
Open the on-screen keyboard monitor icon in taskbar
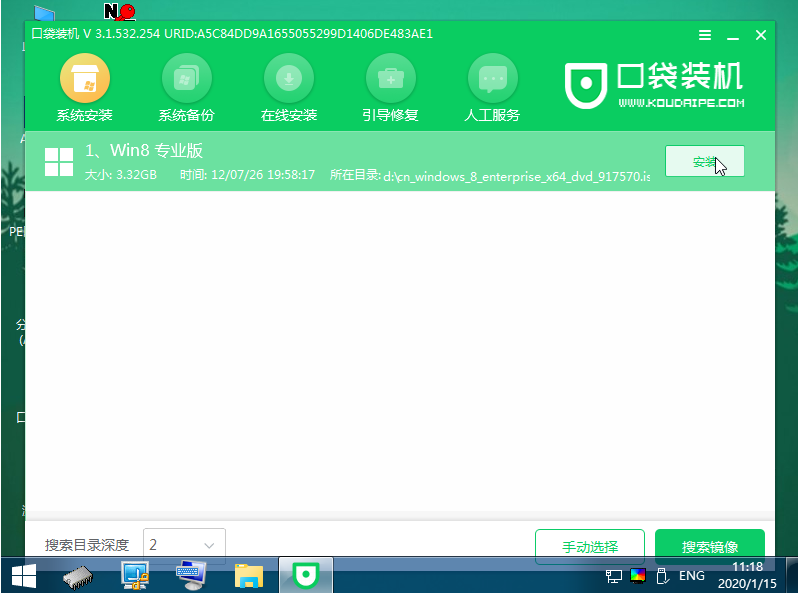point(191,576)
